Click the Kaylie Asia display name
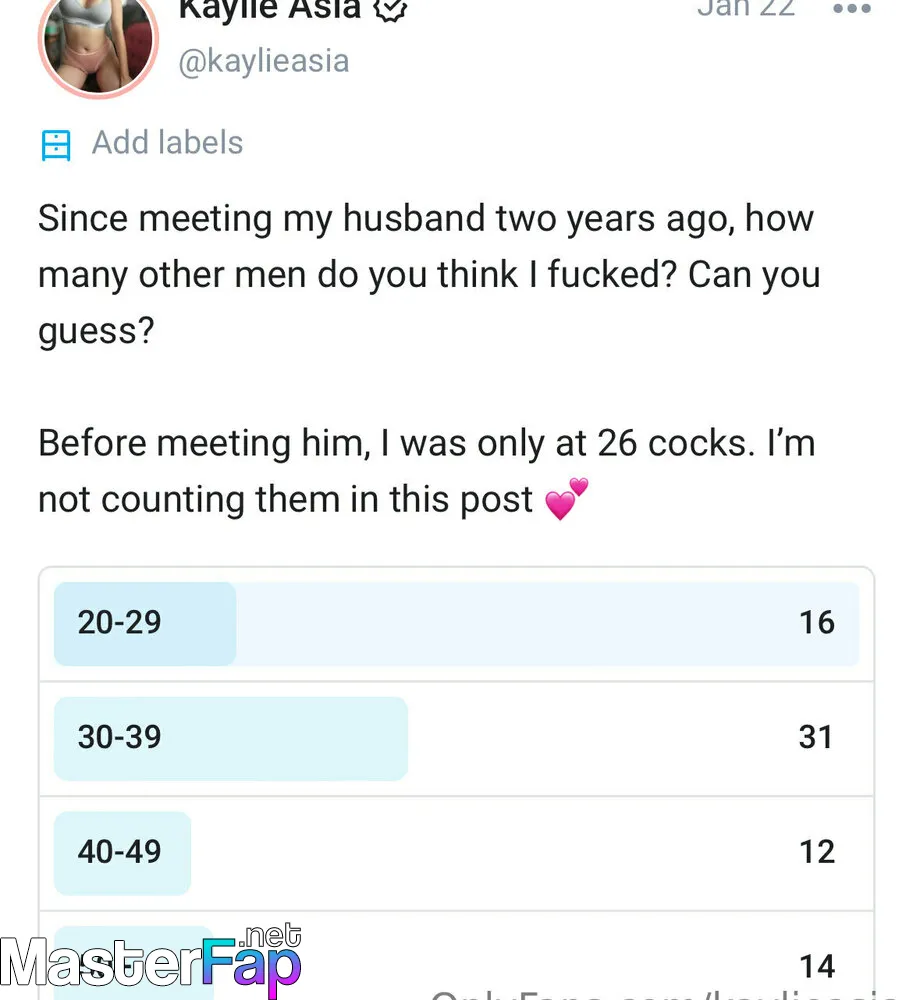The height and width of the screenshot is (1000, 913). coord(269,9)
